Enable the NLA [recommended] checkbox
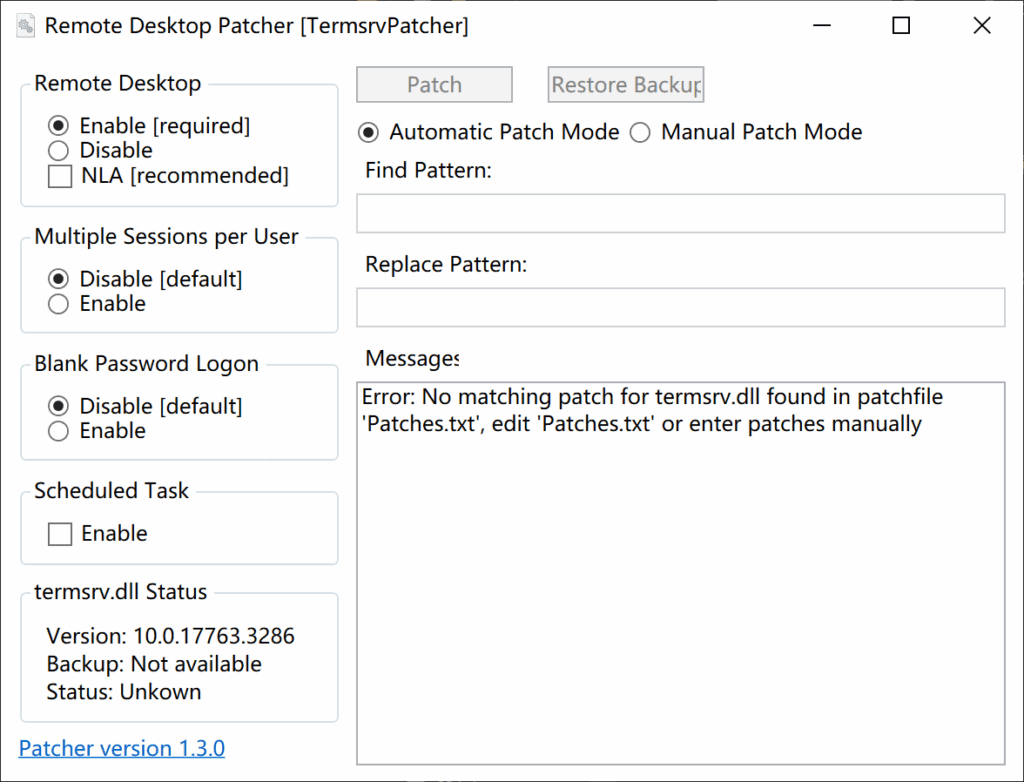1024x782 pixels. point(60,176)
